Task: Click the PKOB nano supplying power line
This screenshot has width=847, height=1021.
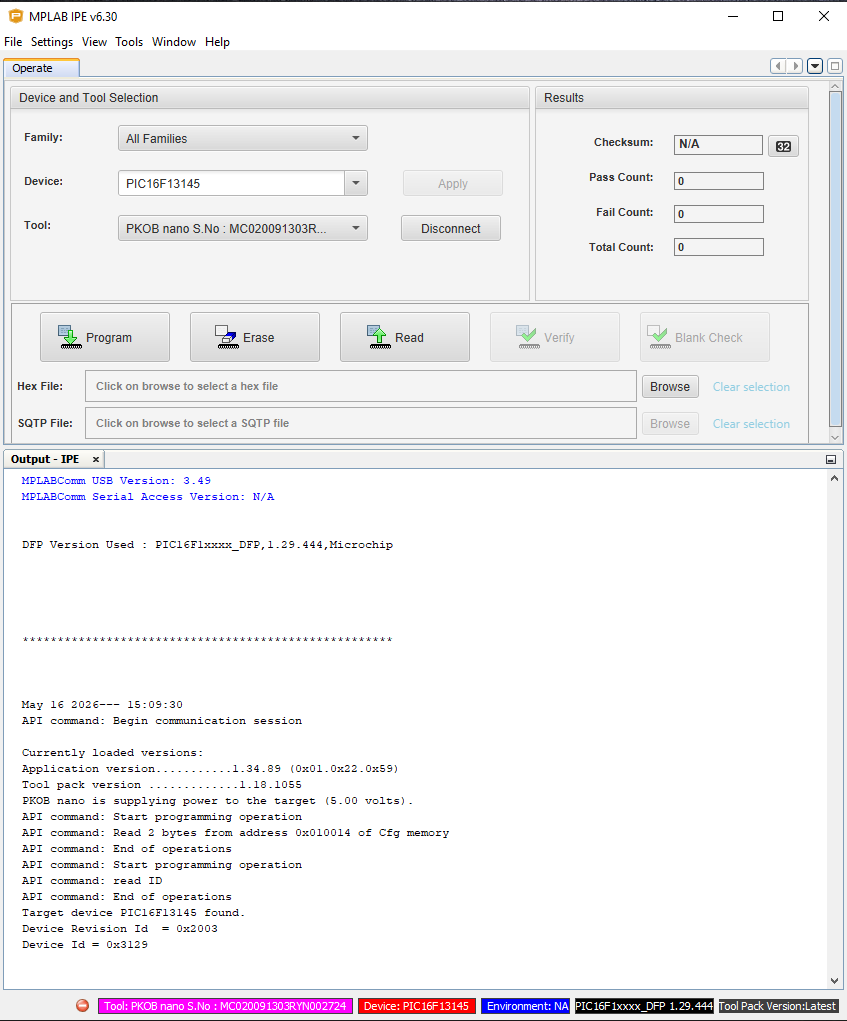Action: pos(217,801)
